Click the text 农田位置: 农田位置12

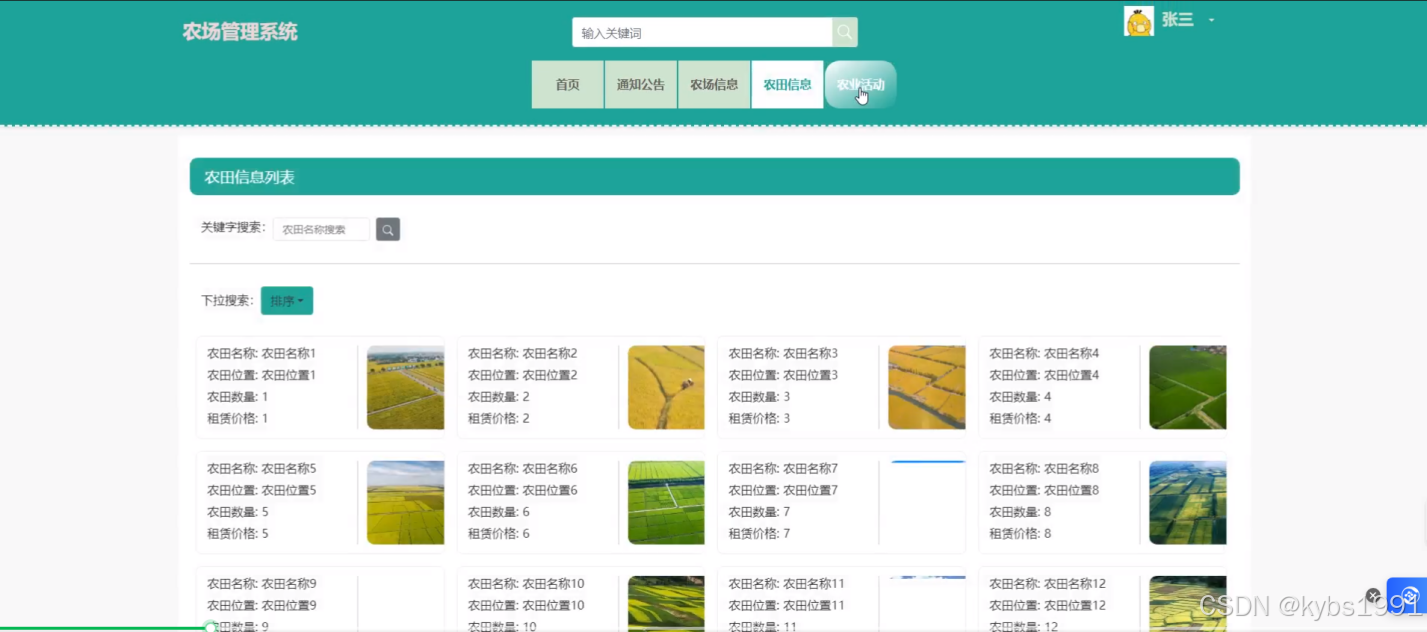[x=1048, y=606]
